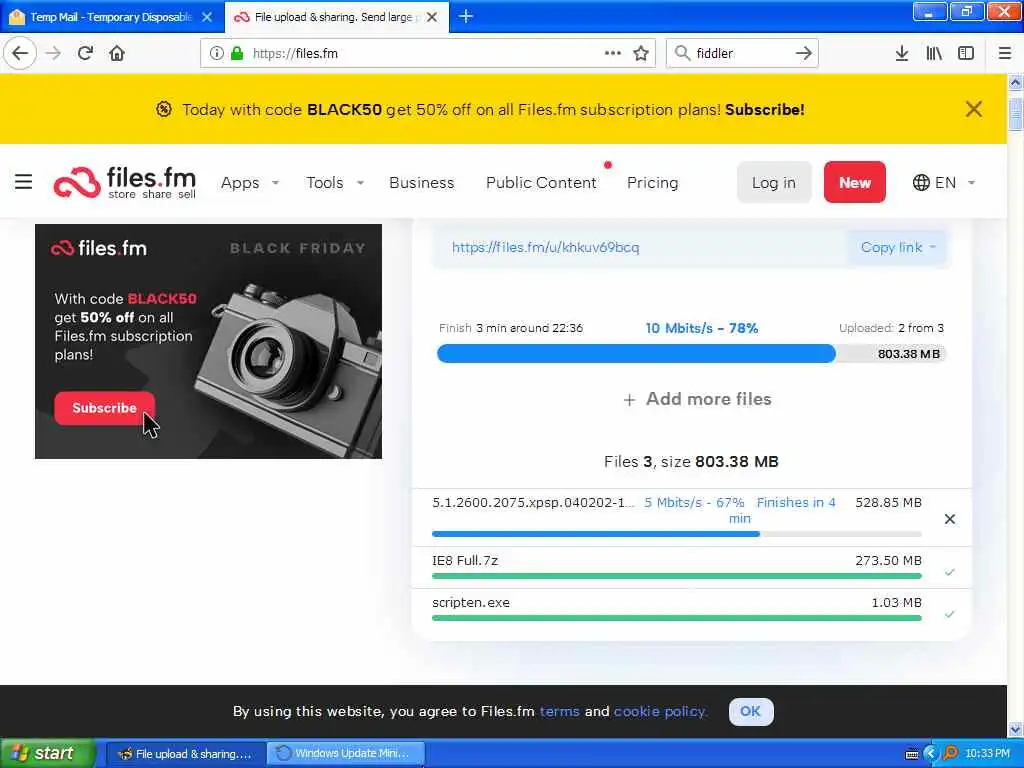Click the Add more files button
The height and width of the screenshot is (768, 1024).
pos(697,399)
